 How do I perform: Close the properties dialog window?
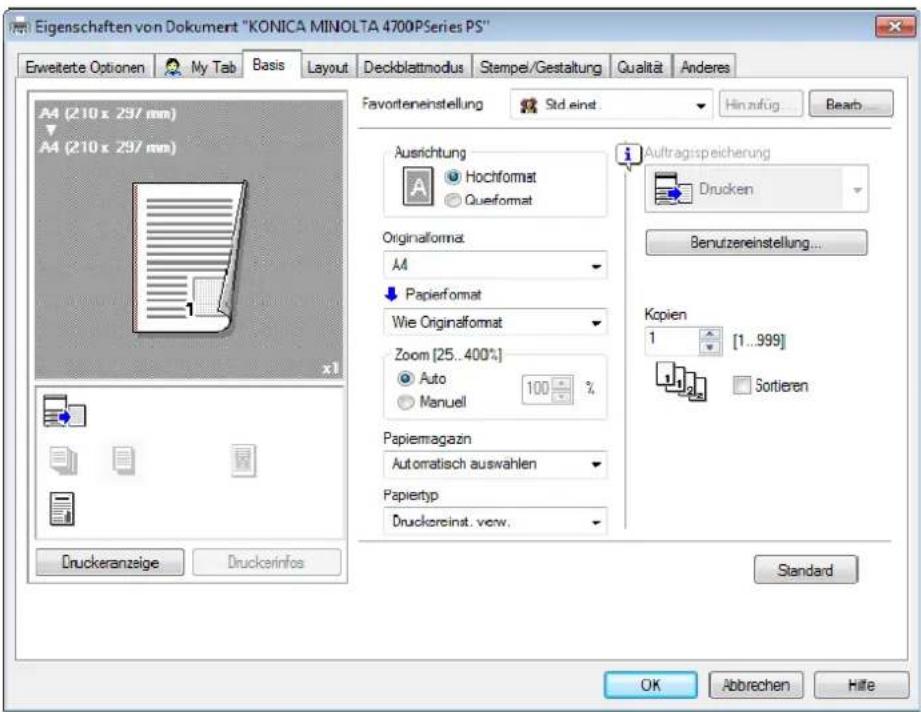pos(895,26)
